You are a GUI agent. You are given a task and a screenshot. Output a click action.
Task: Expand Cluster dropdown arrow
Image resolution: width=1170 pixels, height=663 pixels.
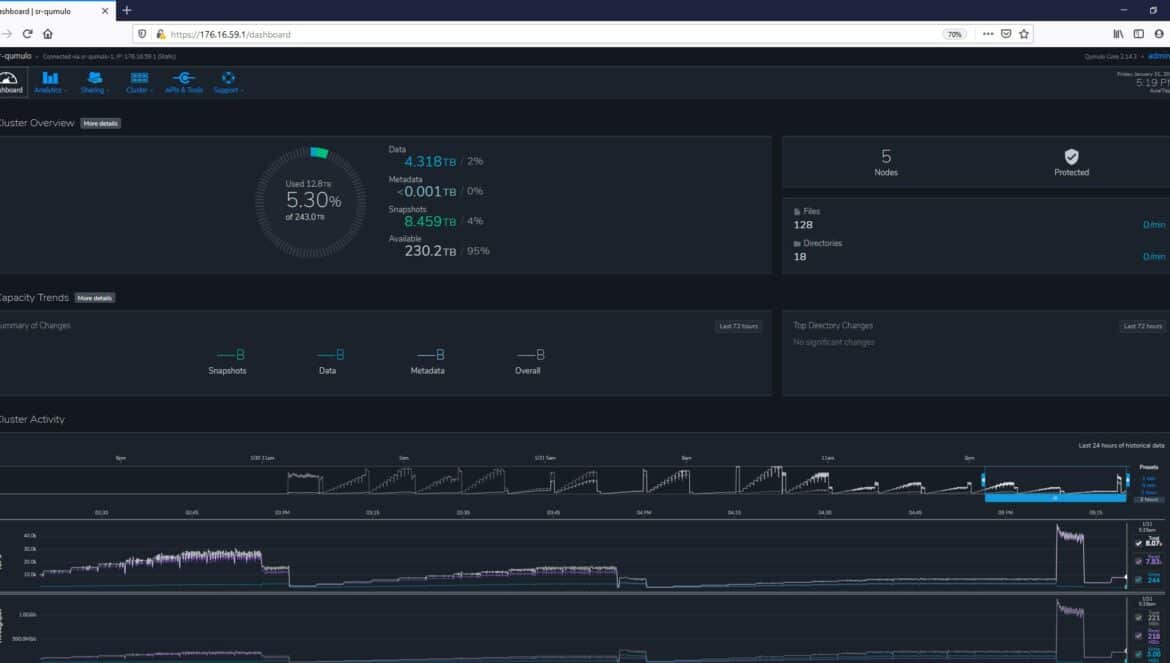(x=151, y=90)
